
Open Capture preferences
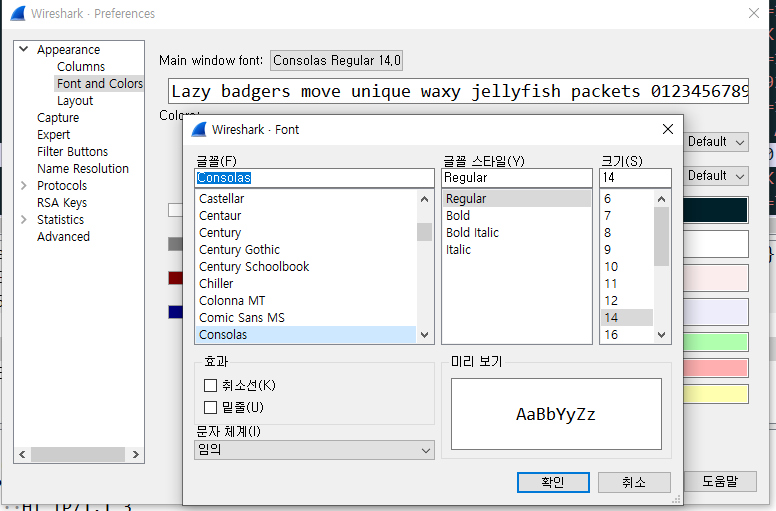[58, 118]
